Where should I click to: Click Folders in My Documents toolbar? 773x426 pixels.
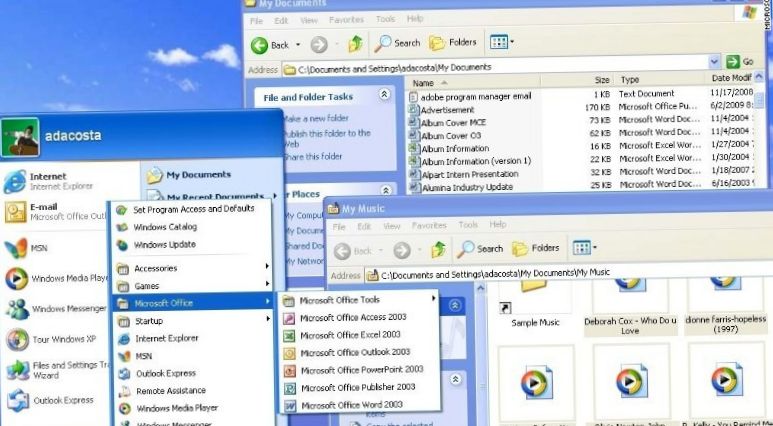click(x=453, y=43)
